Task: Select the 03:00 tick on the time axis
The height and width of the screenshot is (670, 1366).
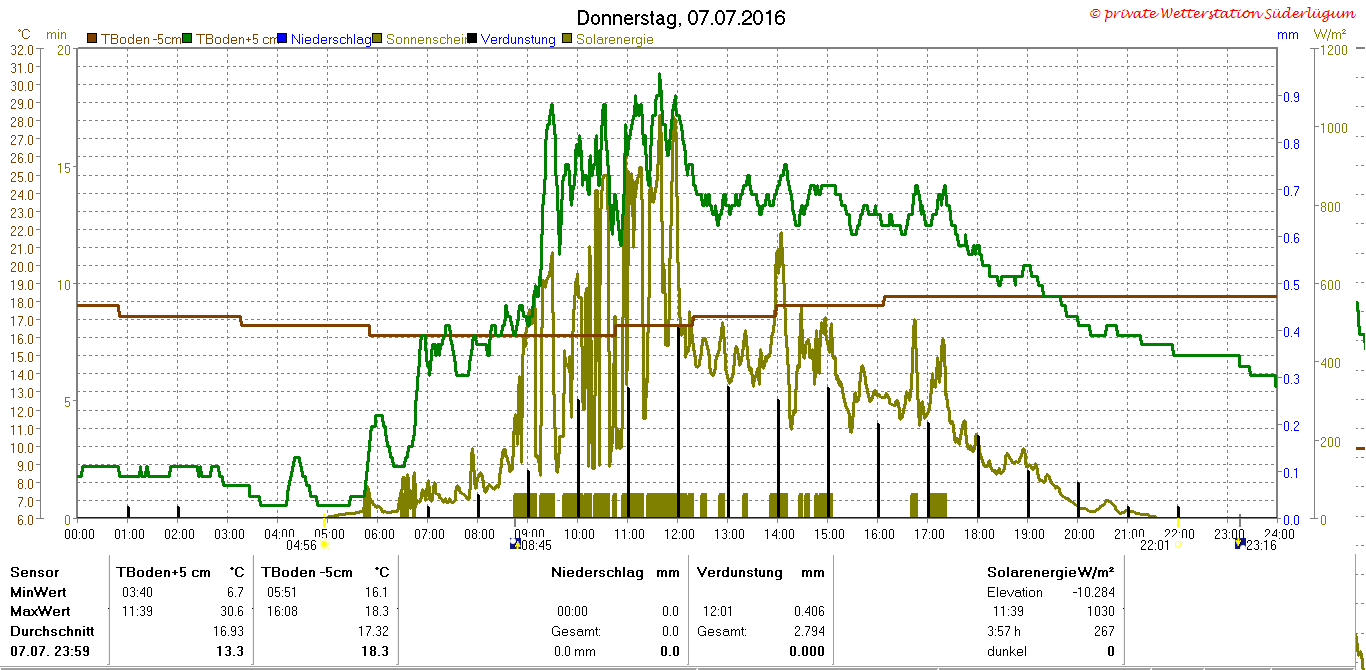Action: (x=229, y=533)
